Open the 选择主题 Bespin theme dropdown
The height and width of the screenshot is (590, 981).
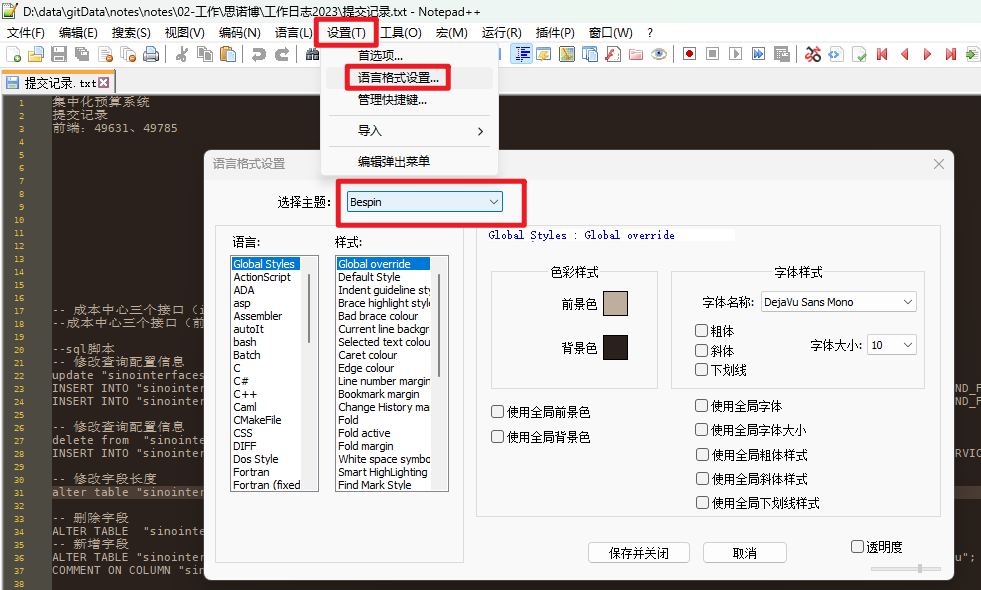pyautogui.click(x=424, y=202)
